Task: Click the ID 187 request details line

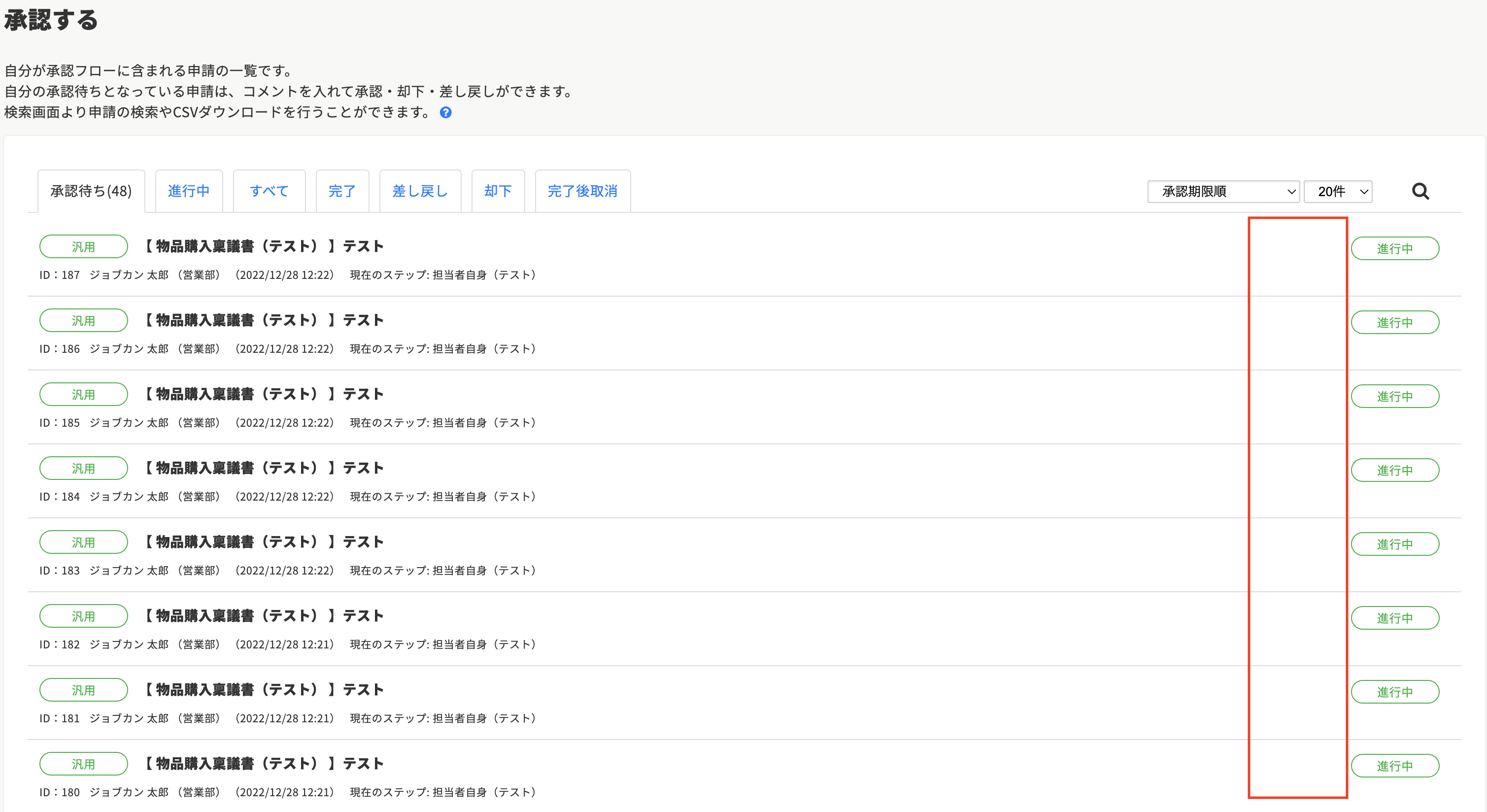Action: tap(287, 275)
